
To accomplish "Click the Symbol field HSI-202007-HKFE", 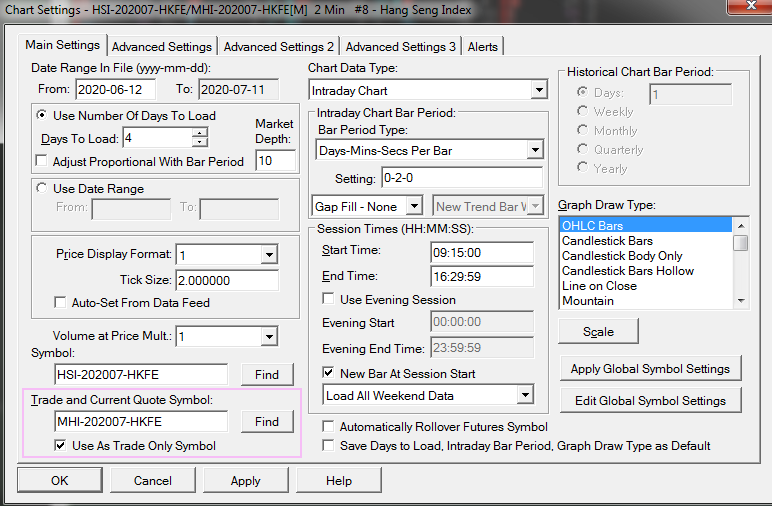I will point(141,375).
